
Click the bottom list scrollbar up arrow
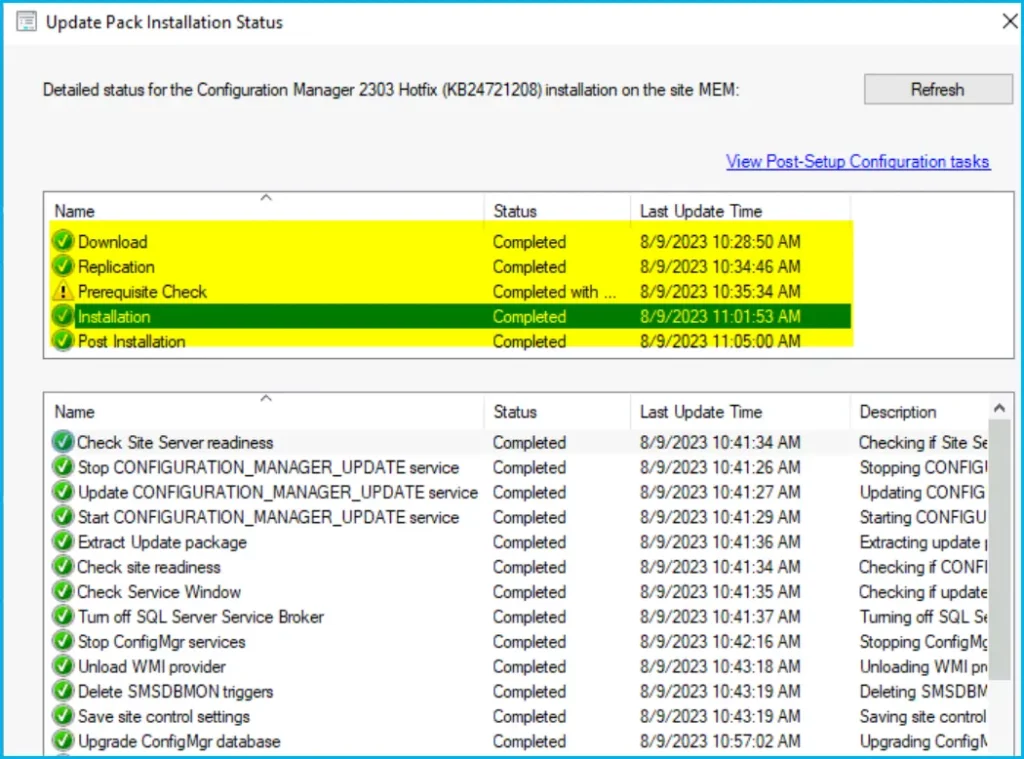[x=999, y=409]
